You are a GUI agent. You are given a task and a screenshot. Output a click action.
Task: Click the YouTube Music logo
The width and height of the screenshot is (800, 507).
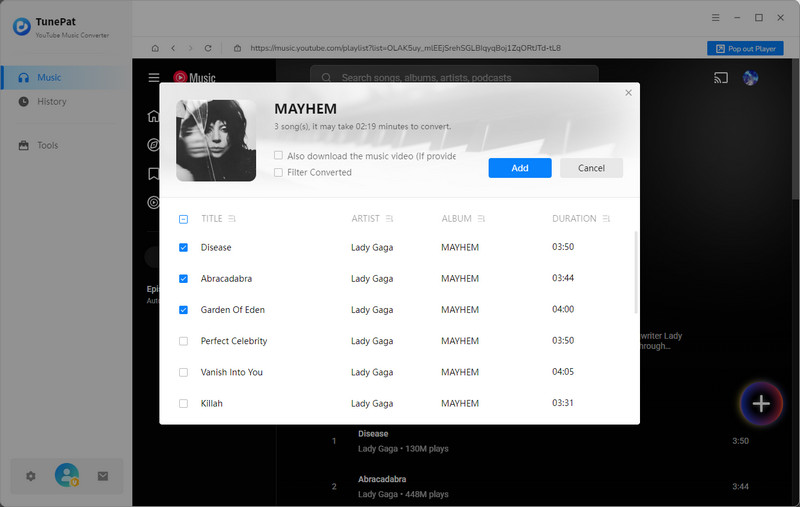coord(194,78)
